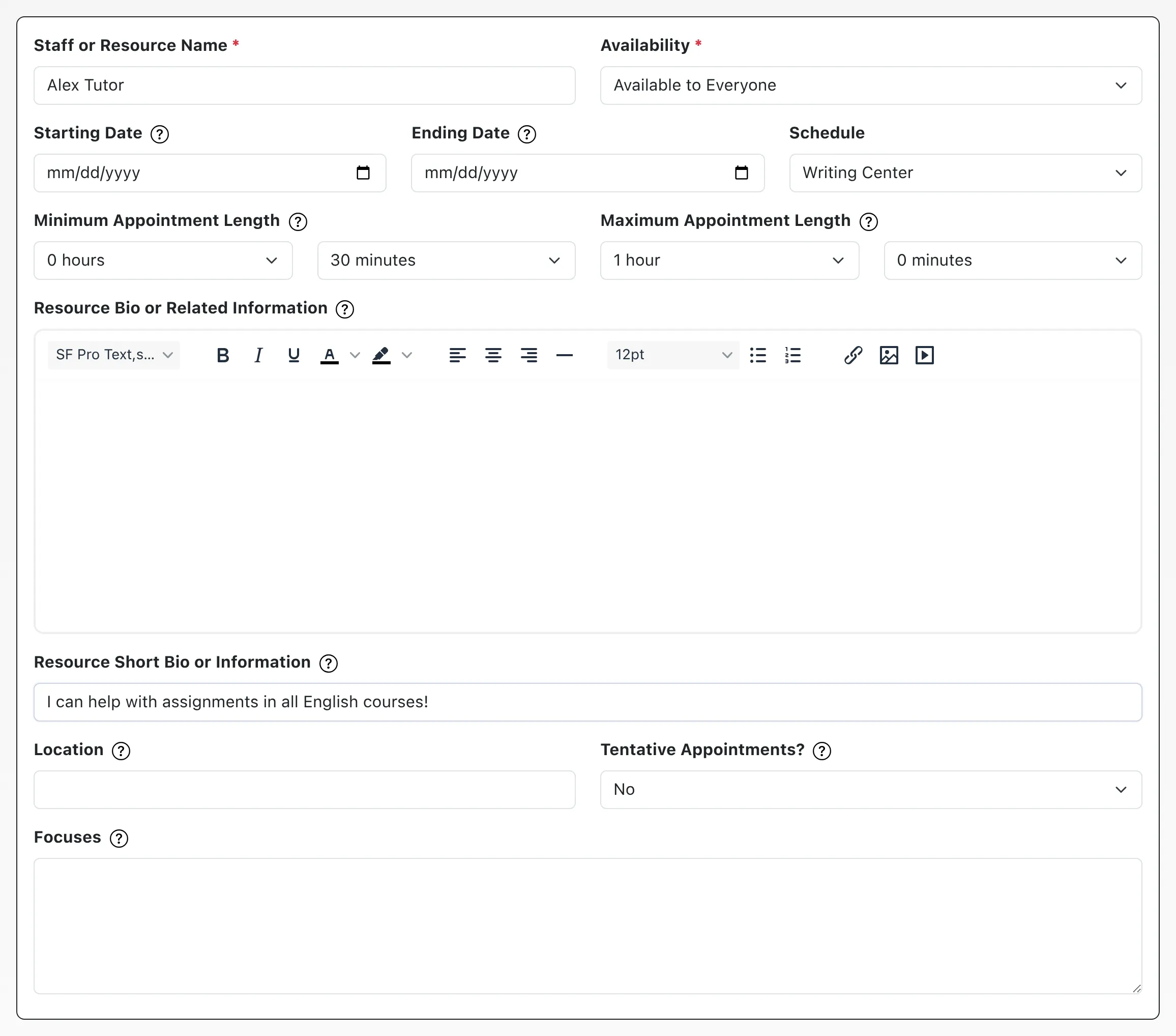The image size is (1176, 1036).
Task: Apply Underline formatting in the bio editor
Action: [293, 355]
